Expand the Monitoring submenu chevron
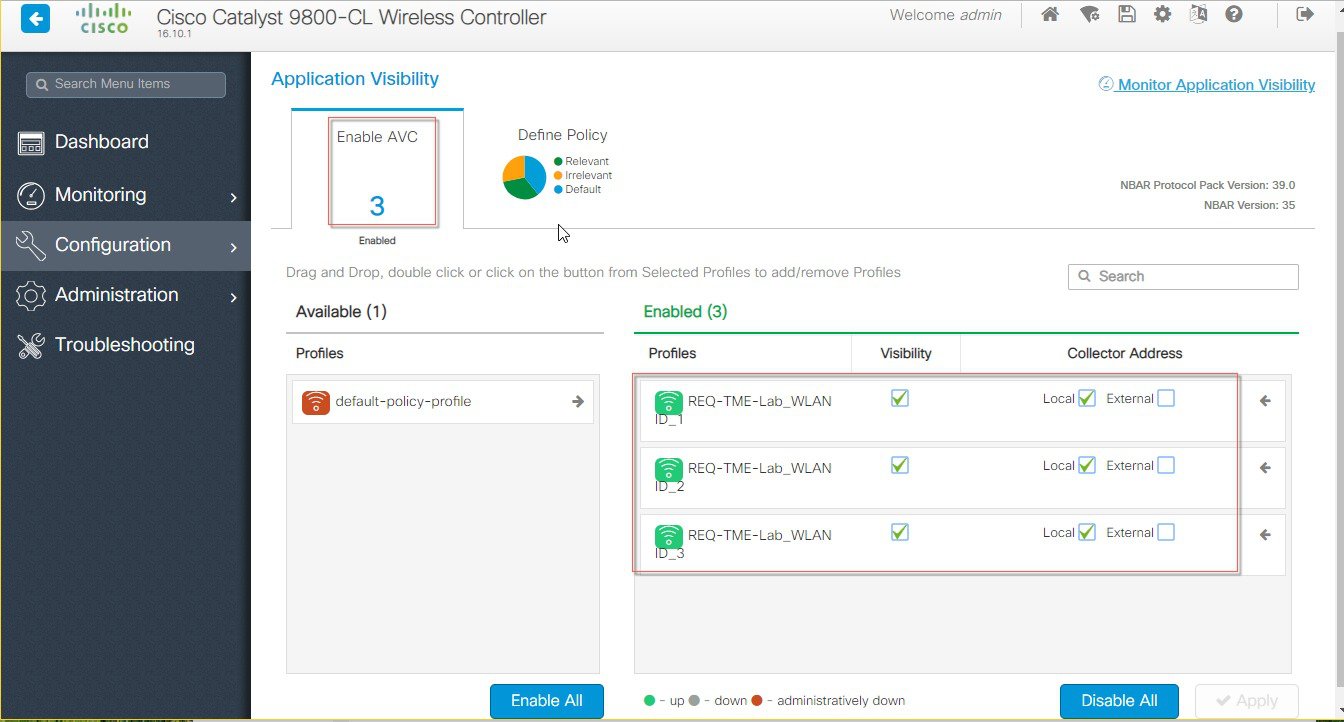This screenshot has height=722, width=1344. [234, 197]
